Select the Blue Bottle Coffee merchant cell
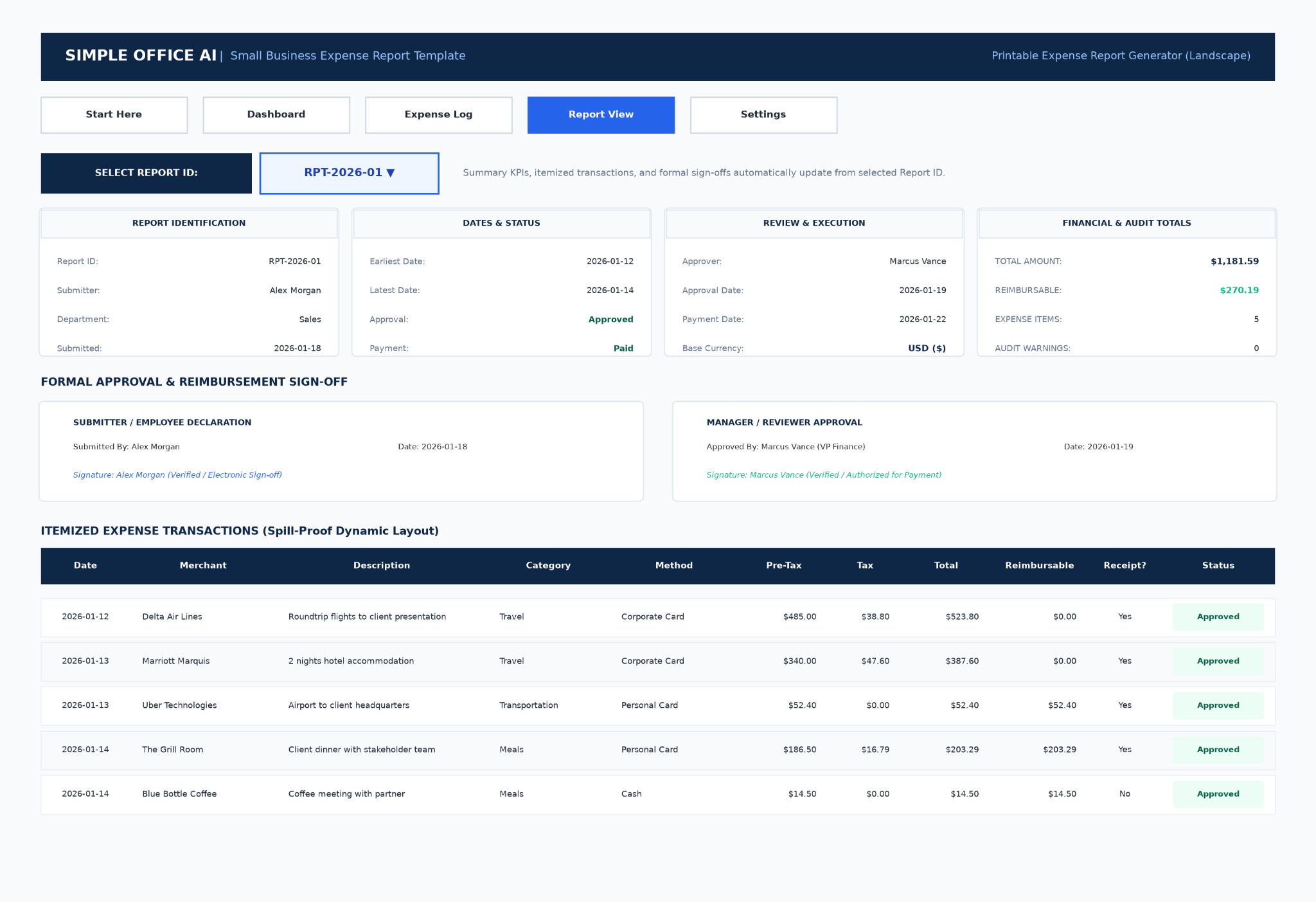This screenshot has height=902, width=1316. click(x=179, y=794)
